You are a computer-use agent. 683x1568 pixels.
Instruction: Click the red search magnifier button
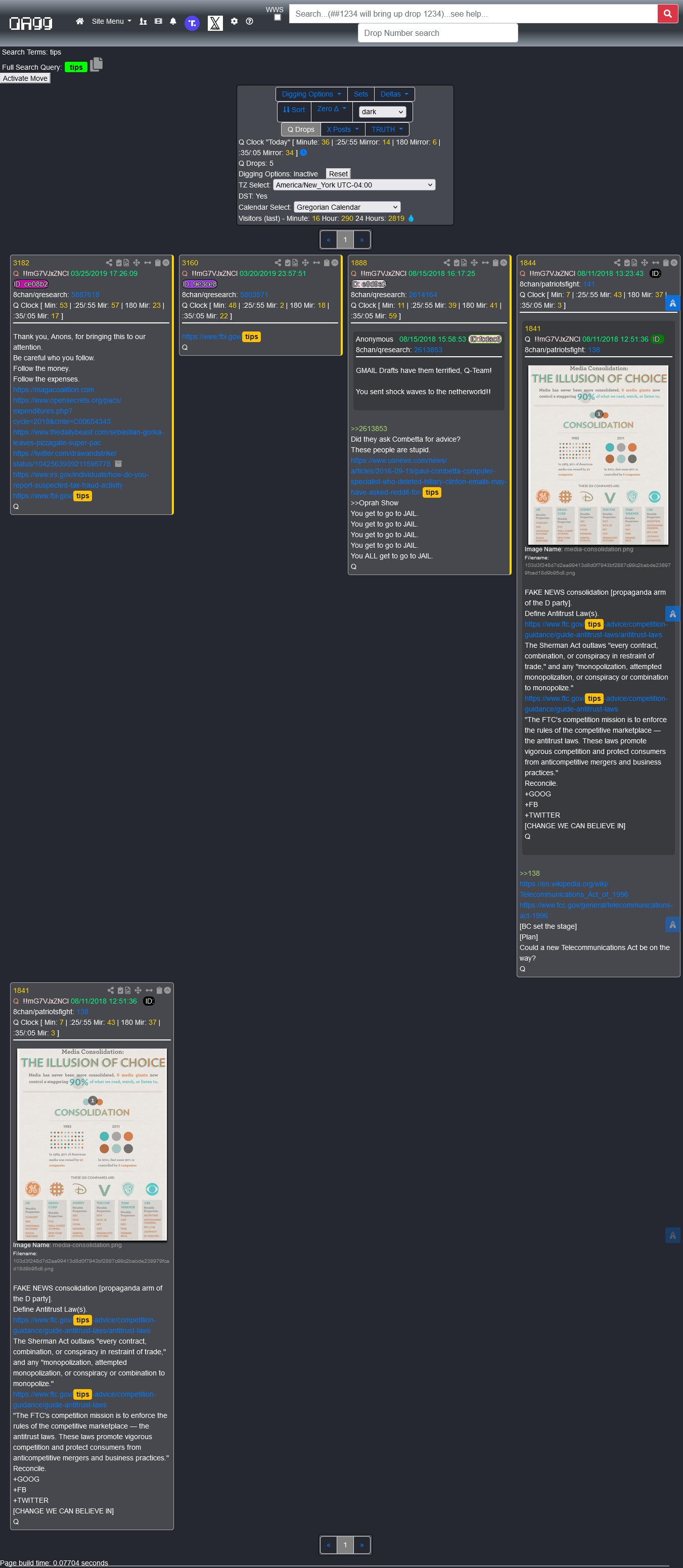point(668,14)
